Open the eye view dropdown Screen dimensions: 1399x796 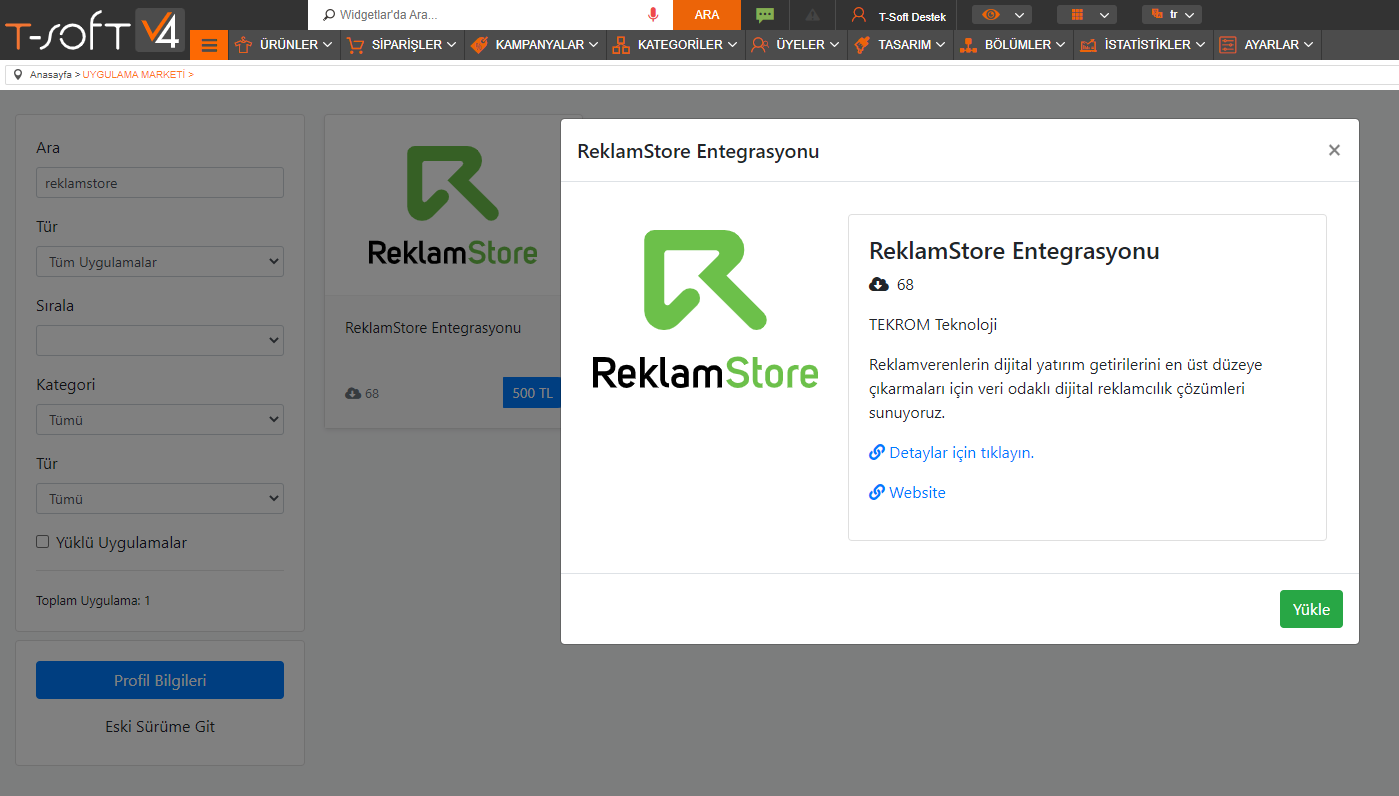[x=1002, y=15]
